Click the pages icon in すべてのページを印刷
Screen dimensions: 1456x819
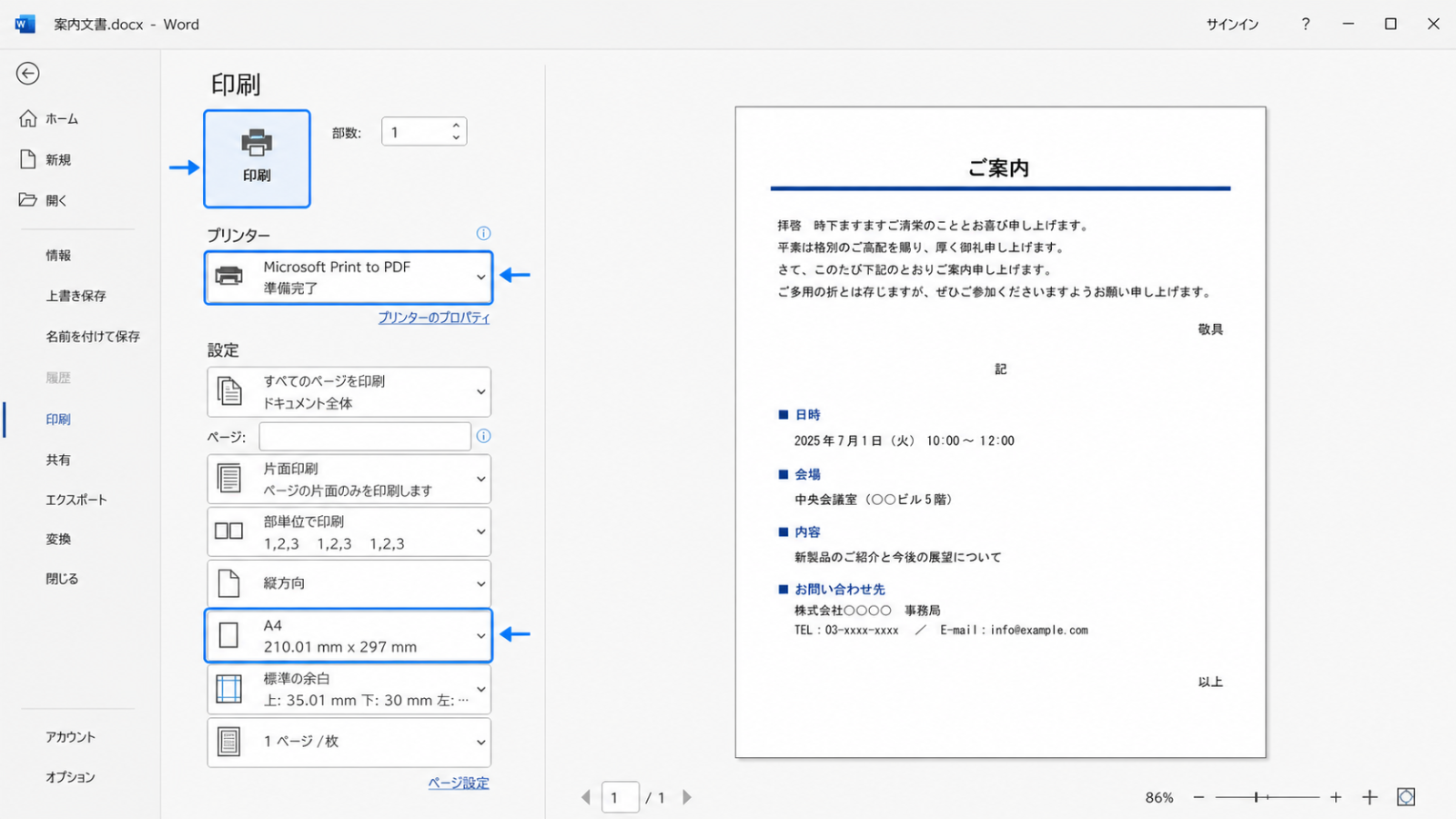[x=229, y=391]
